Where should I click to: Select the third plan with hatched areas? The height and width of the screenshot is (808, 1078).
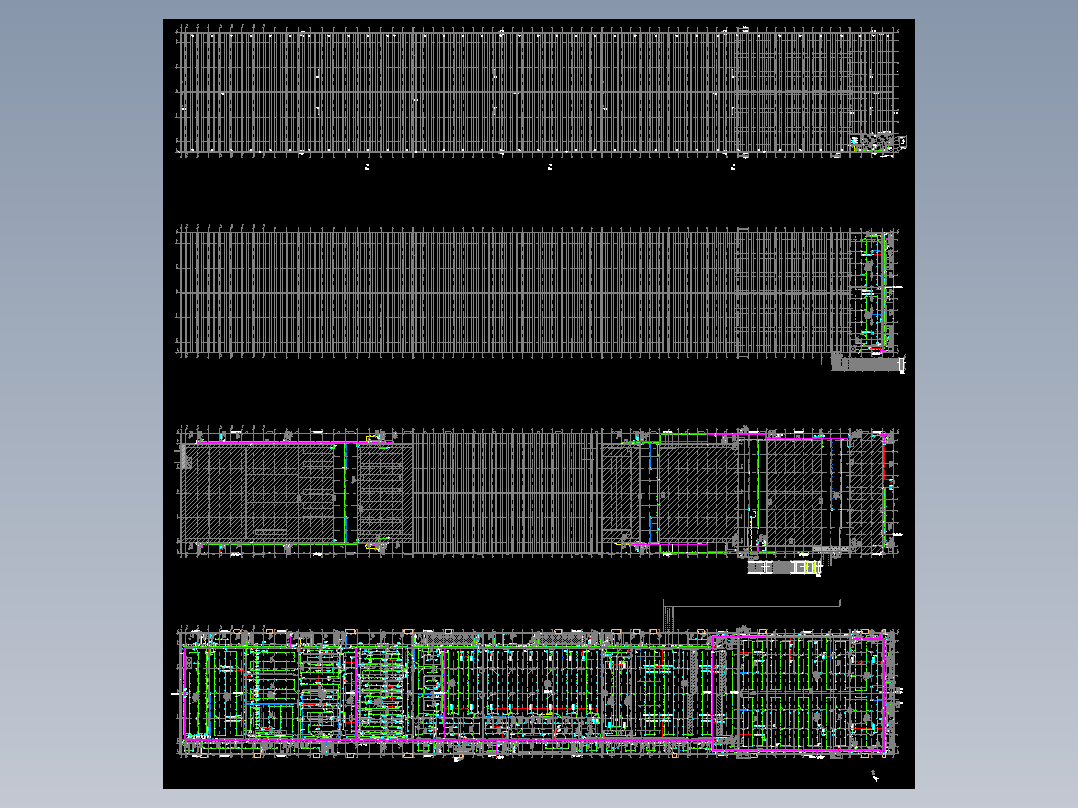pos(538,491)
